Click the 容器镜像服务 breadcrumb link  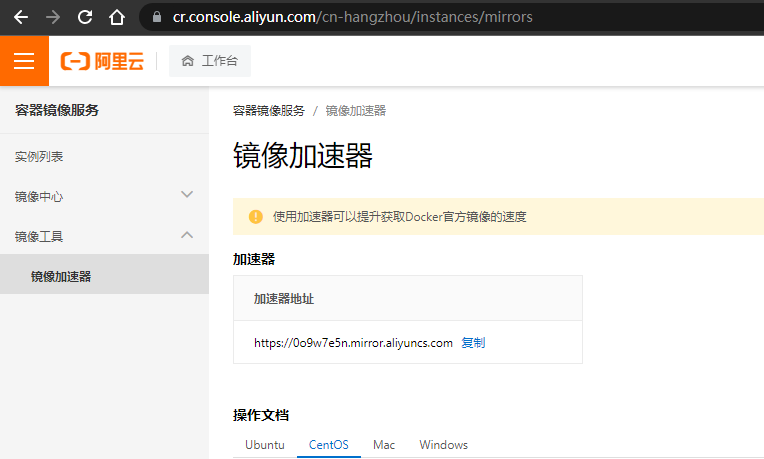(x=269, y=111)
